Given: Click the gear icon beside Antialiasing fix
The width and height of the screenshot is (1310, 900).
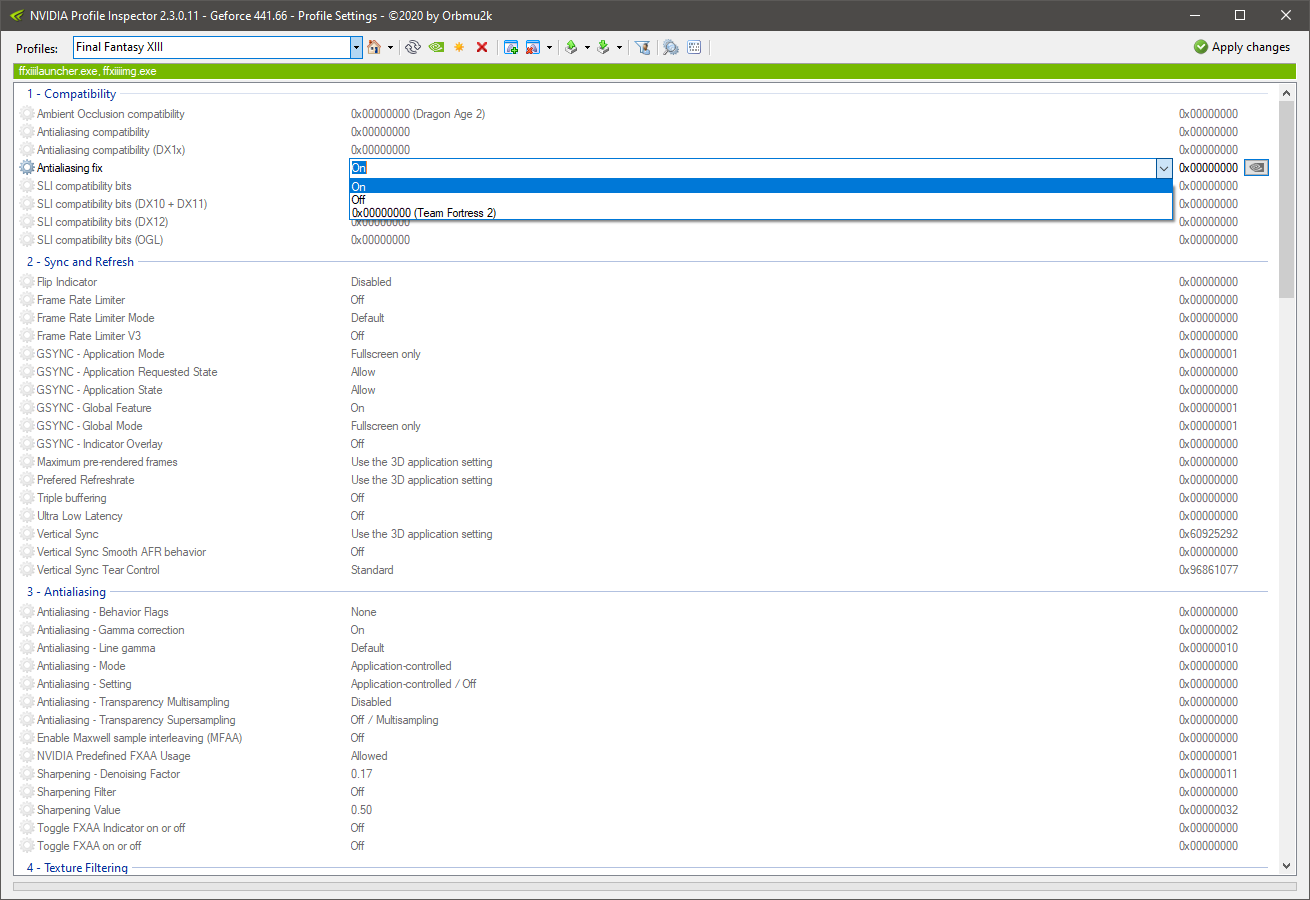Looking at the screenshot, I should (27, 168).
